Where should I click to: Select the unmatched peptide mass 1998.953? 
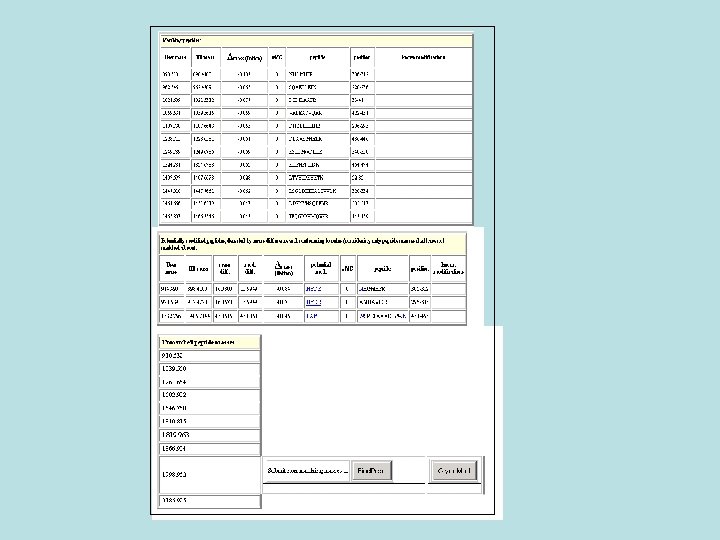(209, 474)
